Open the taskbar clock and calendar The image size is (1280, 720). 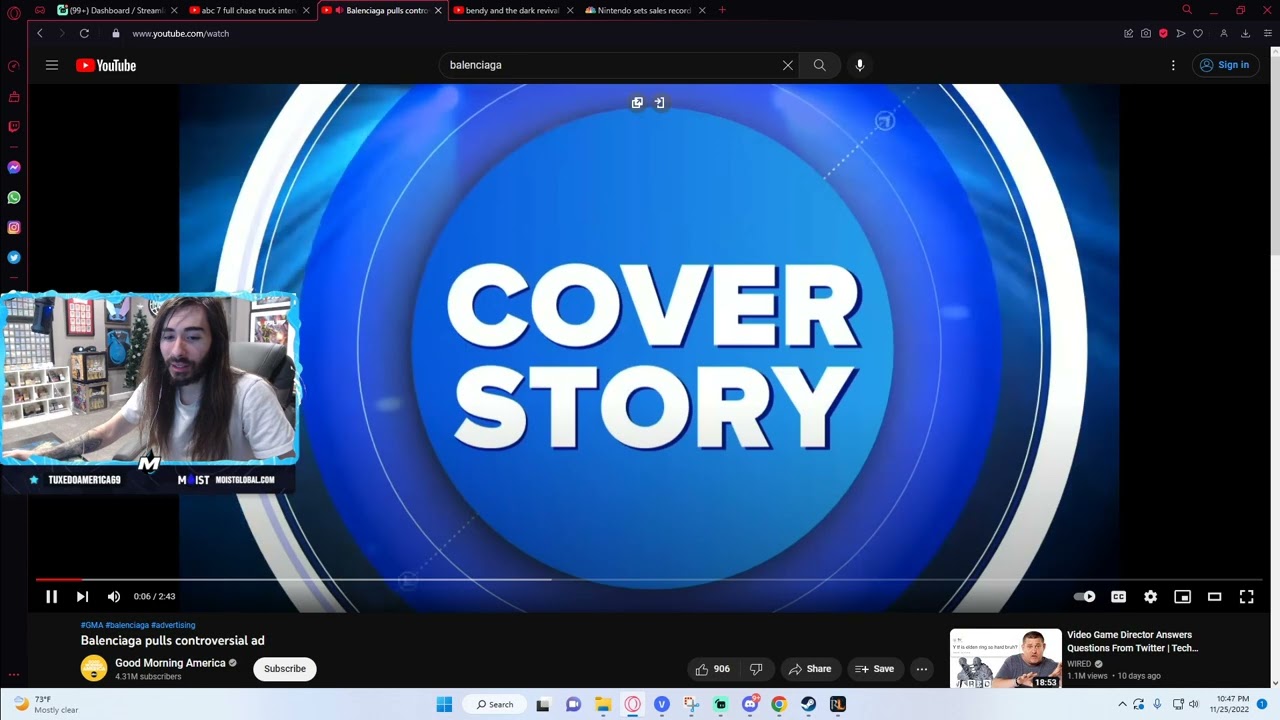coord(1231,704)
